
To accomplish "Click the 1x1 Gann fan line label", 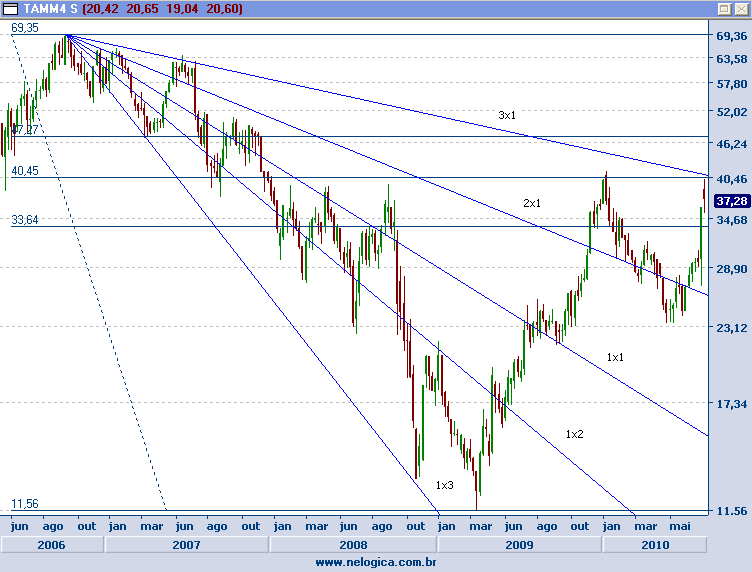I will click(615, 357).
